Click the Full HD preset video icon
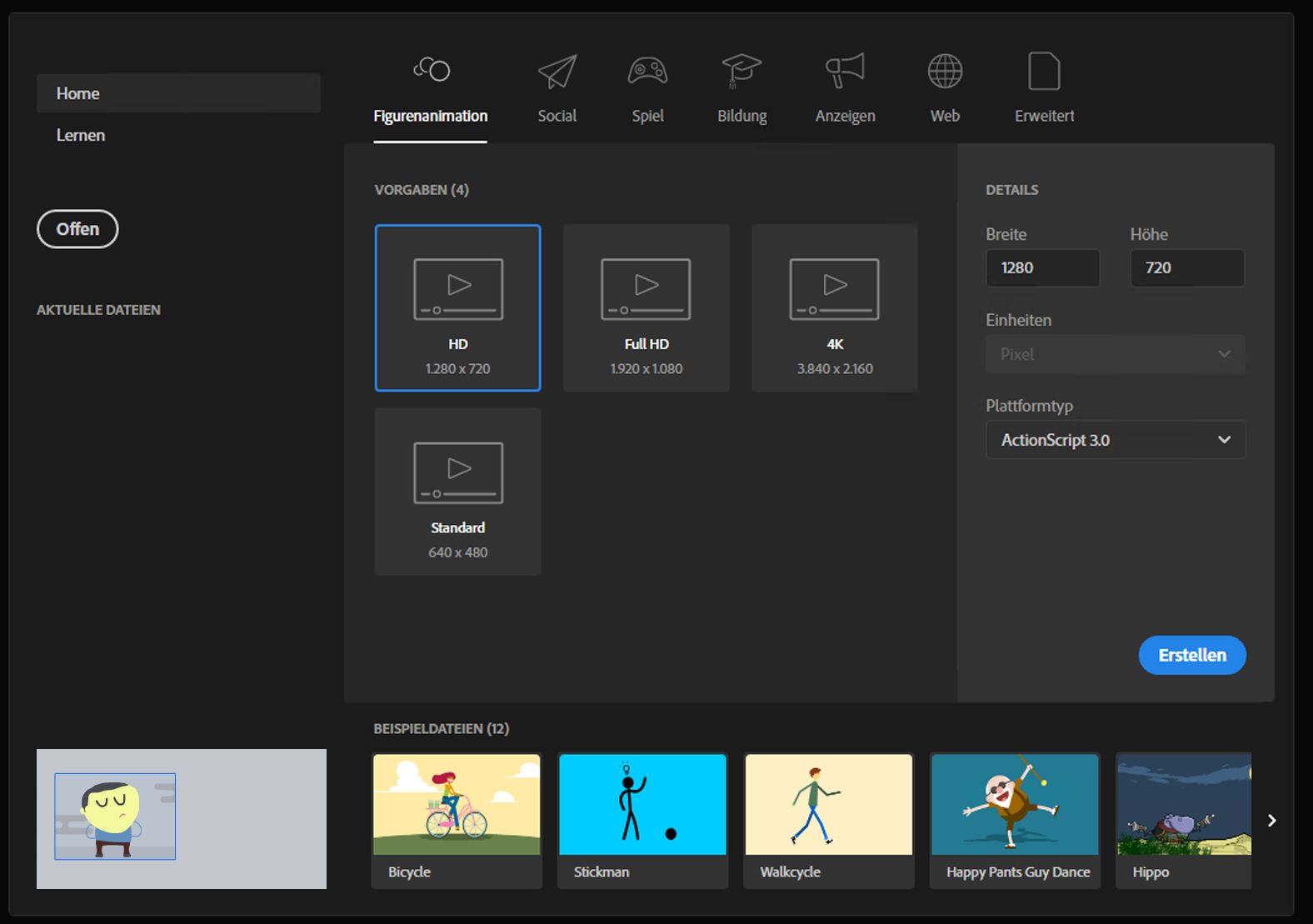This screenshot has height=924, width=1313. click(646, 289)
